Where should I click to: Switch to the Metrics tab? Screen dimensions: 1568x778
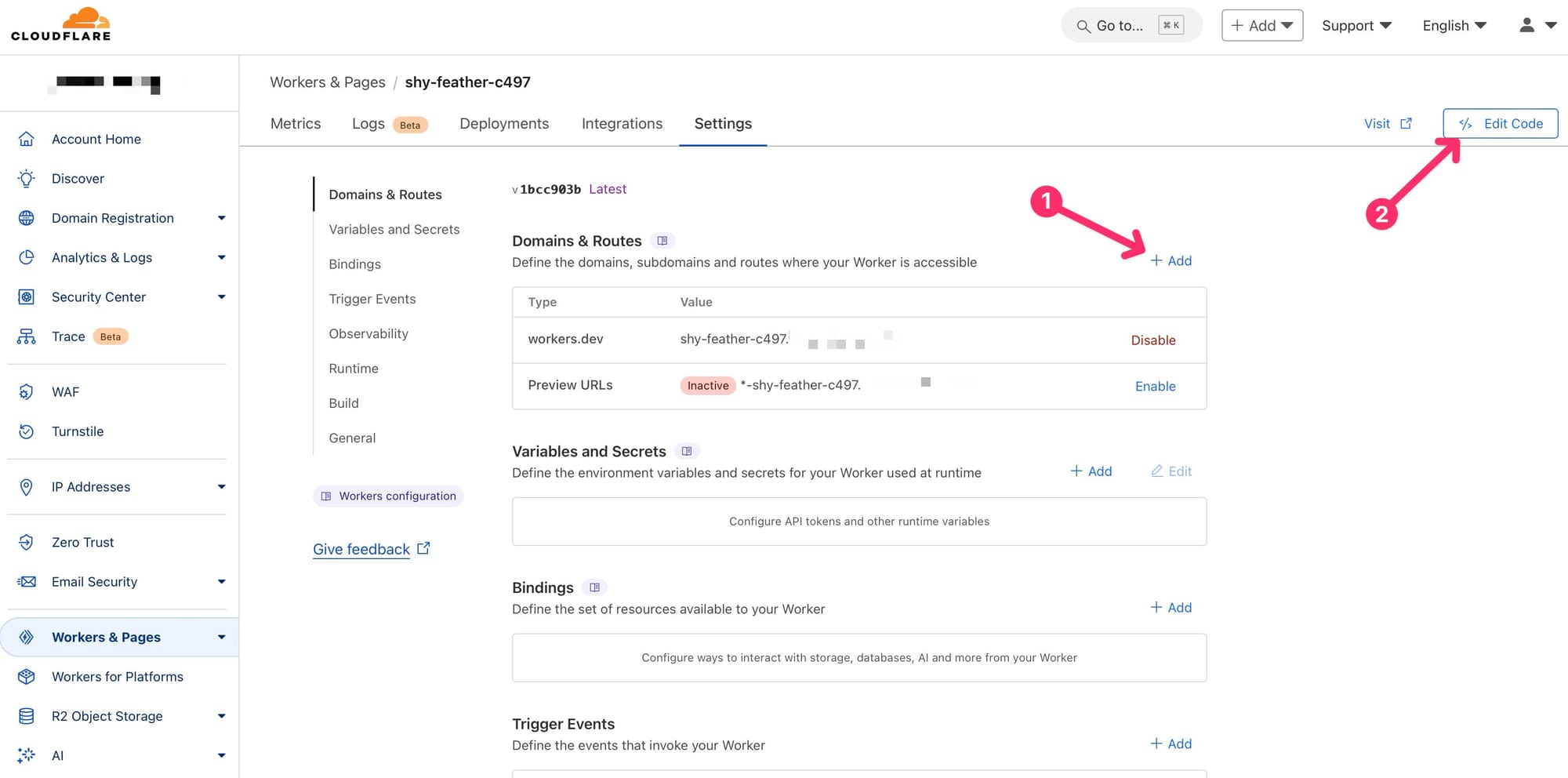(296, 124)
